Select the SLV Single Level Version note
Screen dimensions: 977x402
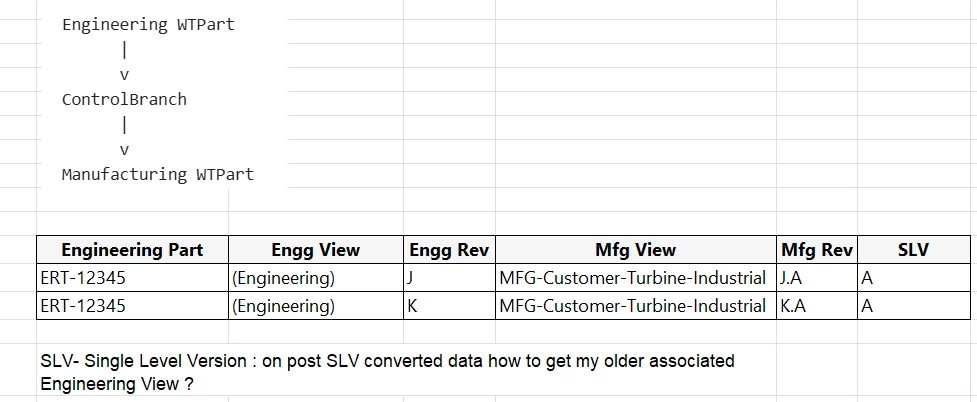[387, 372]
